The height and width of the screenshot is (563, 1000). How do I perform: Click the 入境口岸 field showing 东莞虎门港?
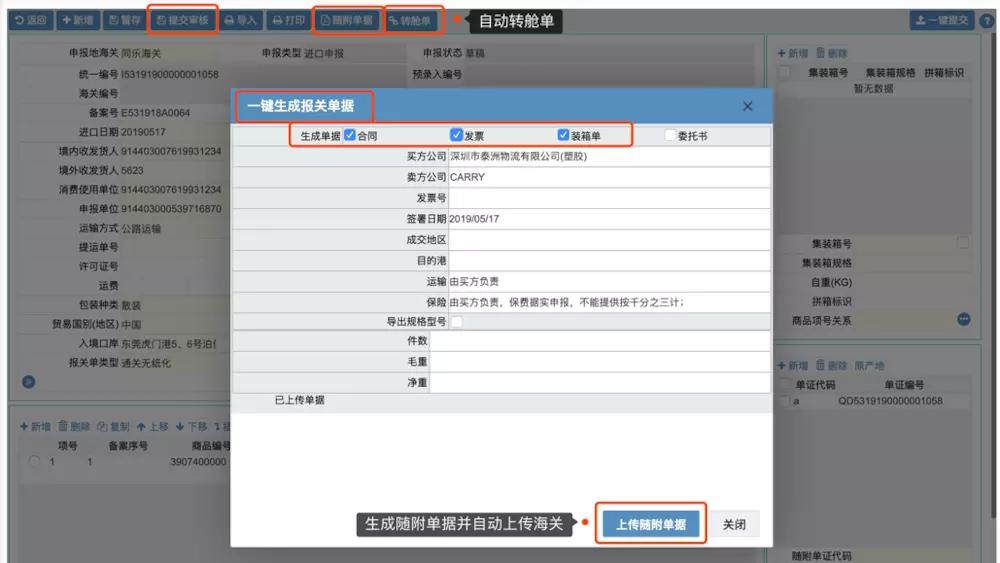pyautogui.click(x=172, y=344)
